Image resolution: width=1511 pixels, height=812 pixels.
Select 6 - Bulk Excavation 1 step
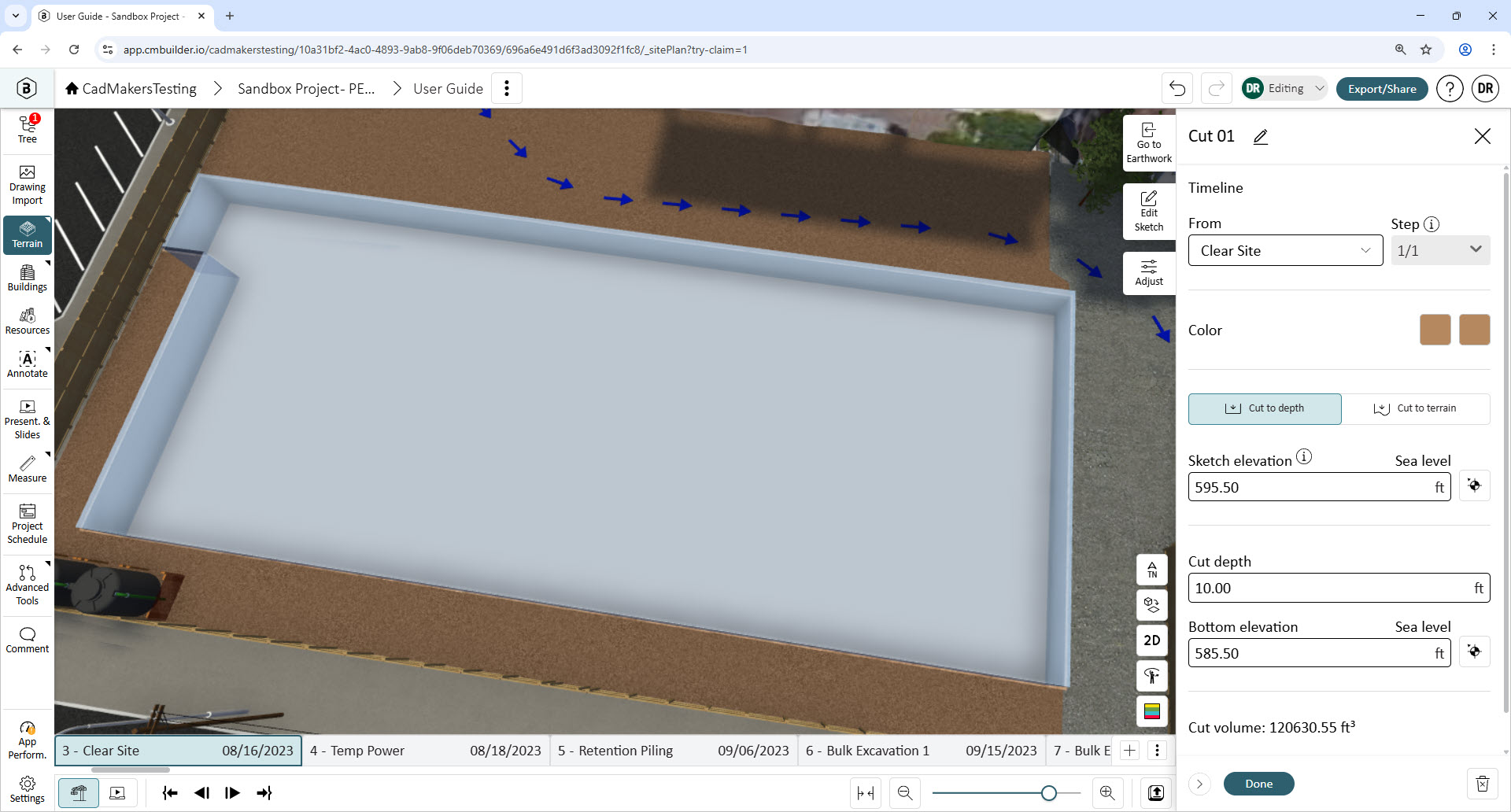coord(921,751)
